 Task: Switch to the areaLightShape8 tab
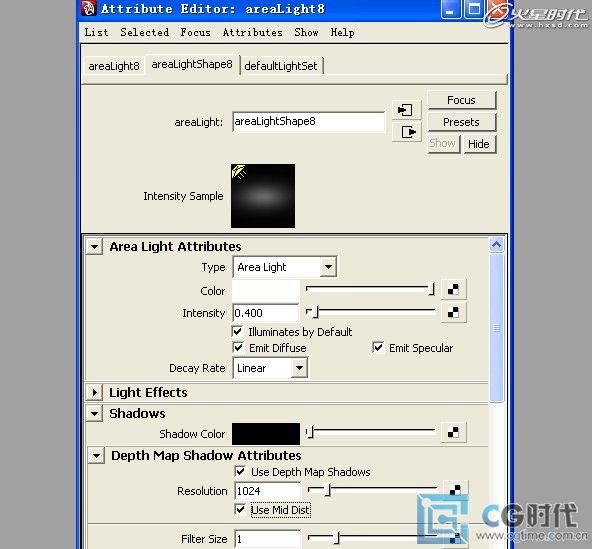pos(192,64)
